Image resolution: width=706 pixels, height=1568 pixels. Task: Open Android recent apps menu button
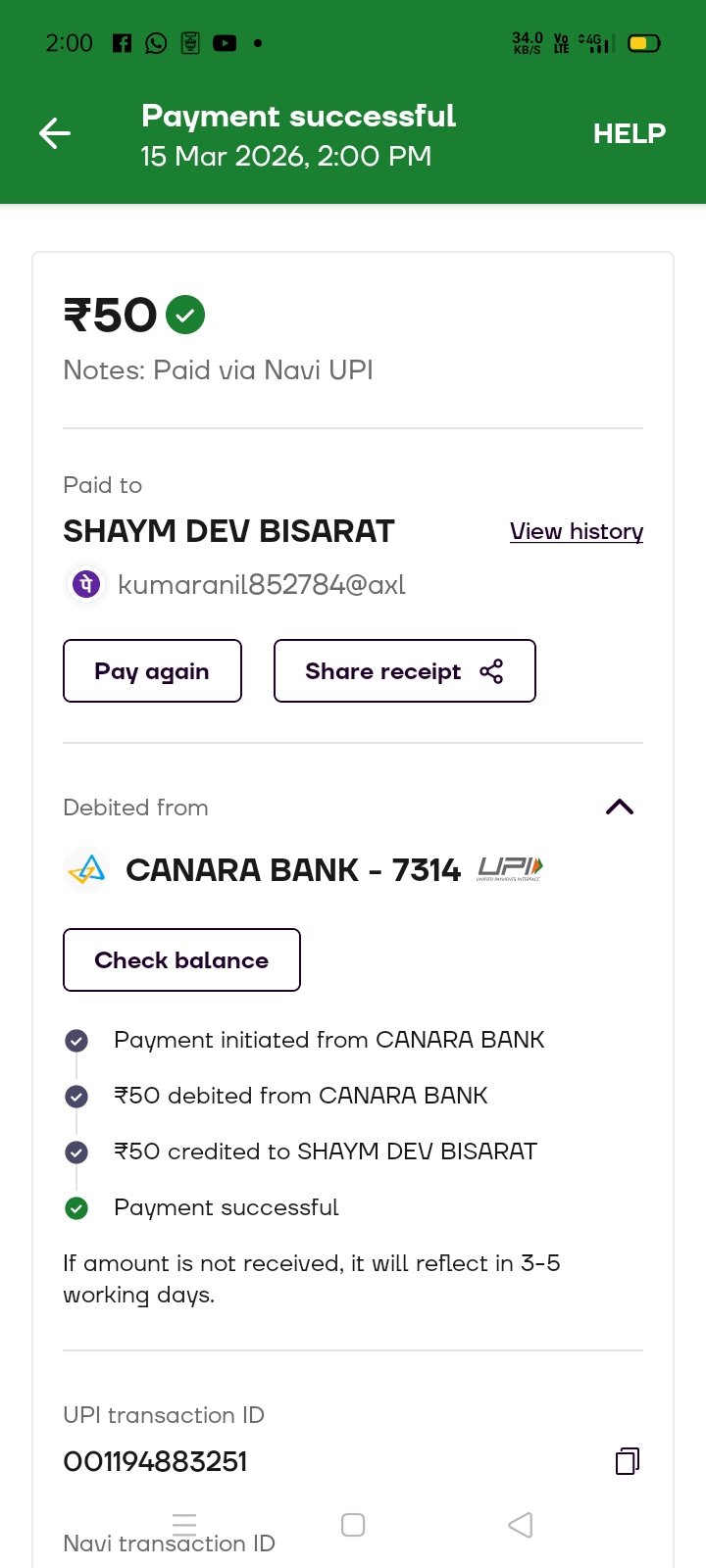pos(184,1525)
